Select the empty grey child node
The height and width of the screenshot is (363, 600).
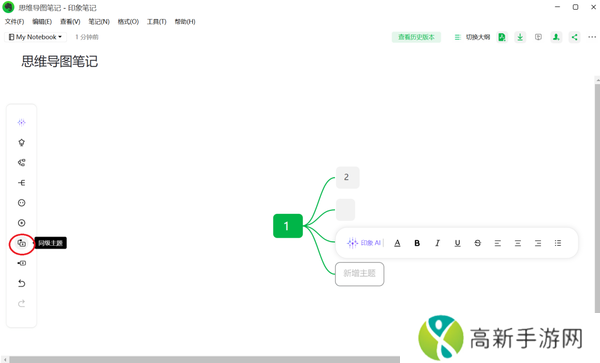coord(345,210)
